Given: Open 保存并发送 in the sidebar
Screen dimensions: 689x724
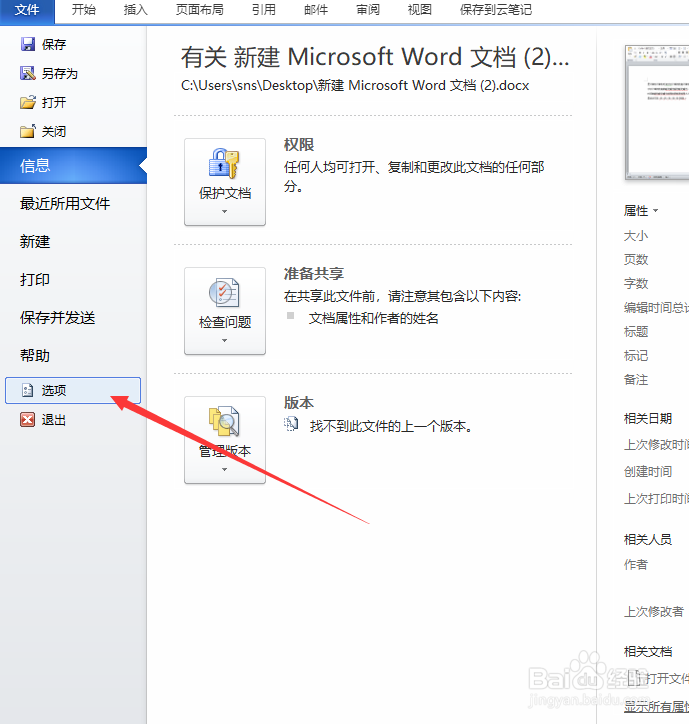Looking at the screenshot, I should [57, 318].
